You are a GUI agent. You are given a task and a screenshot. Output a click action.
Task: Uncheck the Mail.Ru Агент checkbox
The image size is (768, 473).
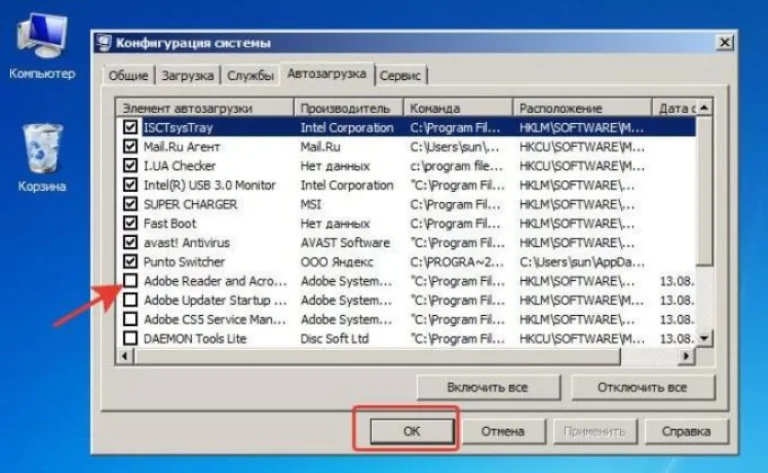pos(130,146)
